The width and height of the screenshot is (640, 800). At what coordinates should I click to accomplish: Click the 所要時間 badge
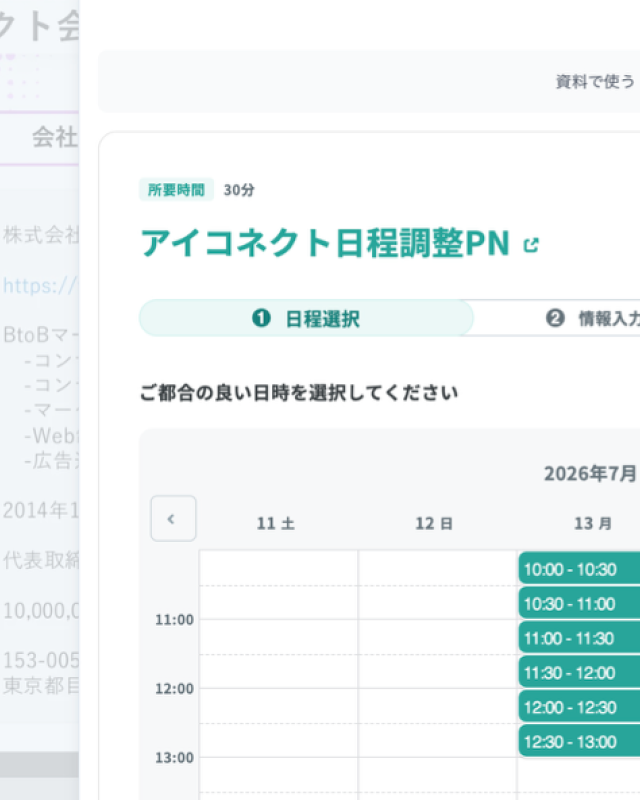click(x=176, y=190)
